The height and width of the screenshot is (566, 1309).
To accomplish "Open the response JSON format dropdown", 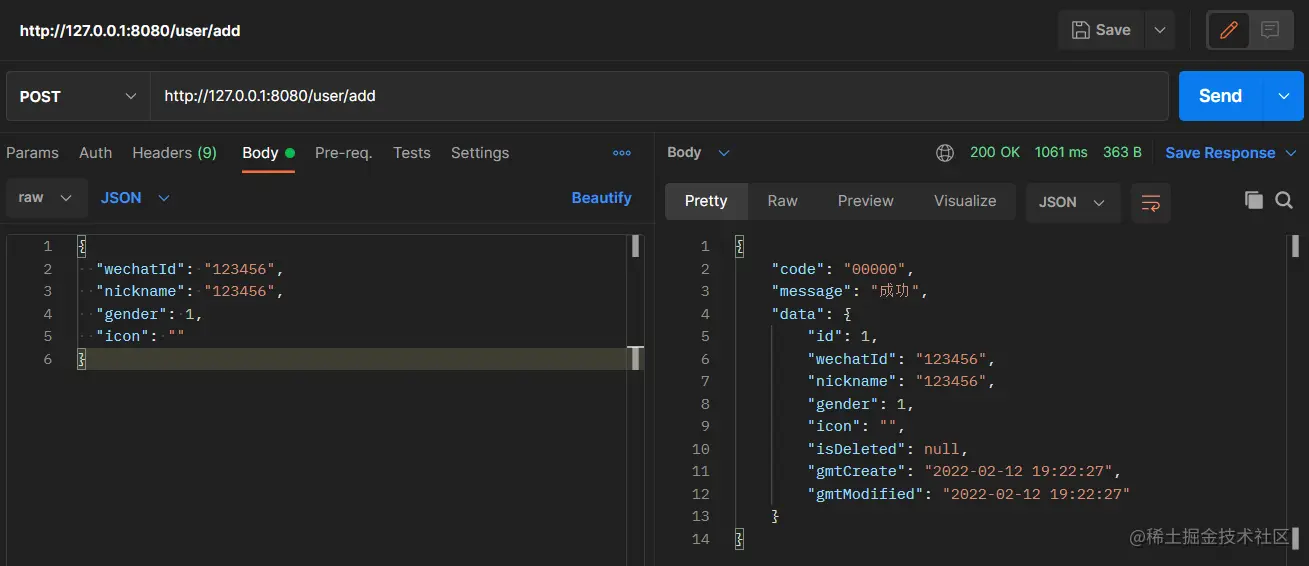I will [1072, 202].
